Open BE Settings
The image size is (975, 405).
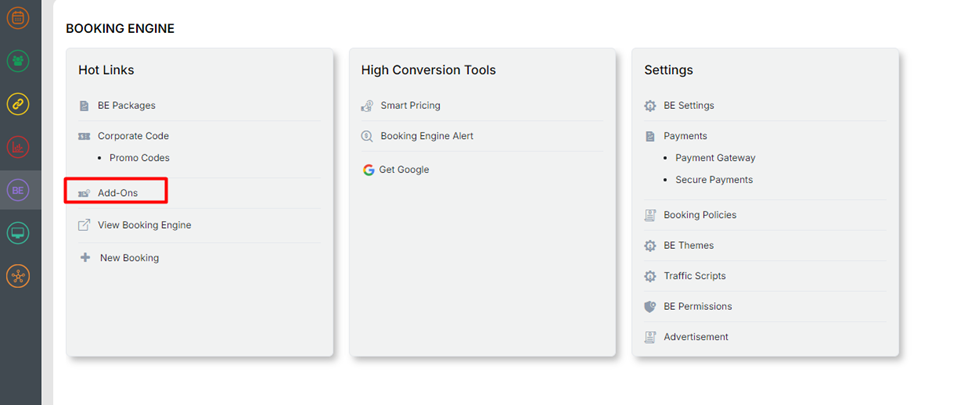point(688,105)
